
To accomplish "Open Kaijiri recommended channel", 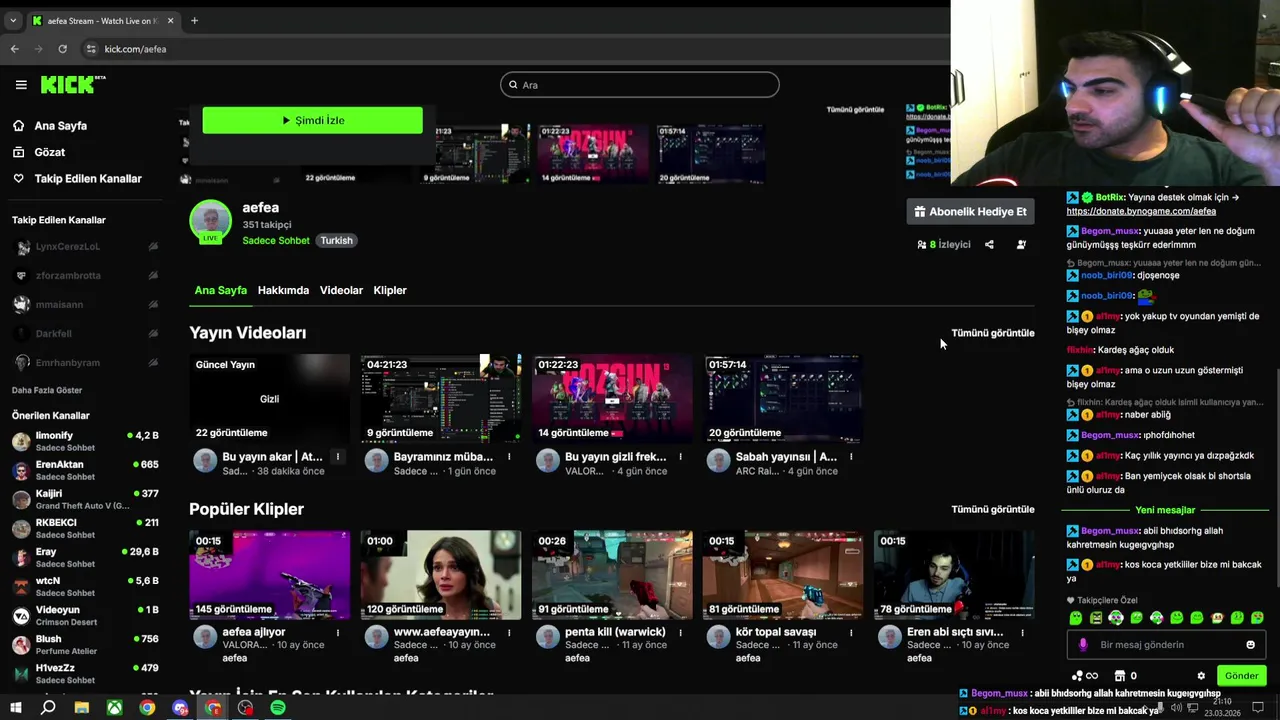I will pyautogui.click(x=85, y=499).
